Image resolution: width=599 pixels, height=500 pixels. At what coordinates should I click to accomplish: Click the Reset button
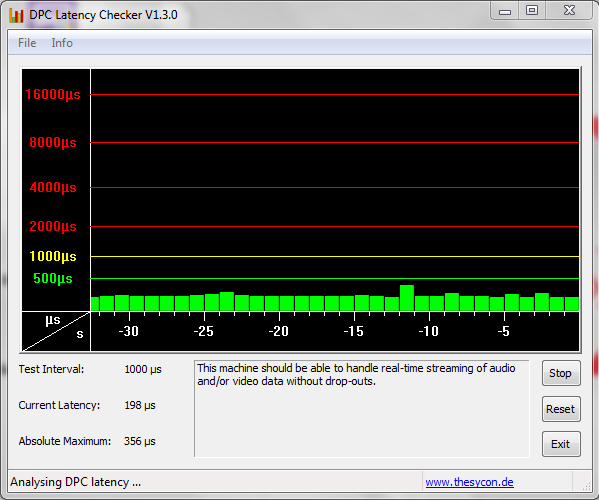561,409
